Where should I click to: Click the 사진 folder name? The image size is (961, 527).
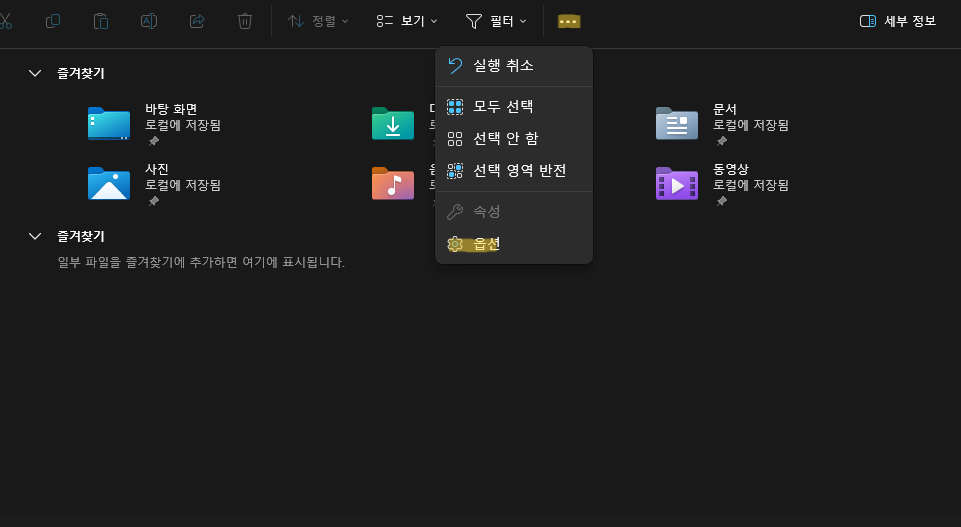coord(157,169)
